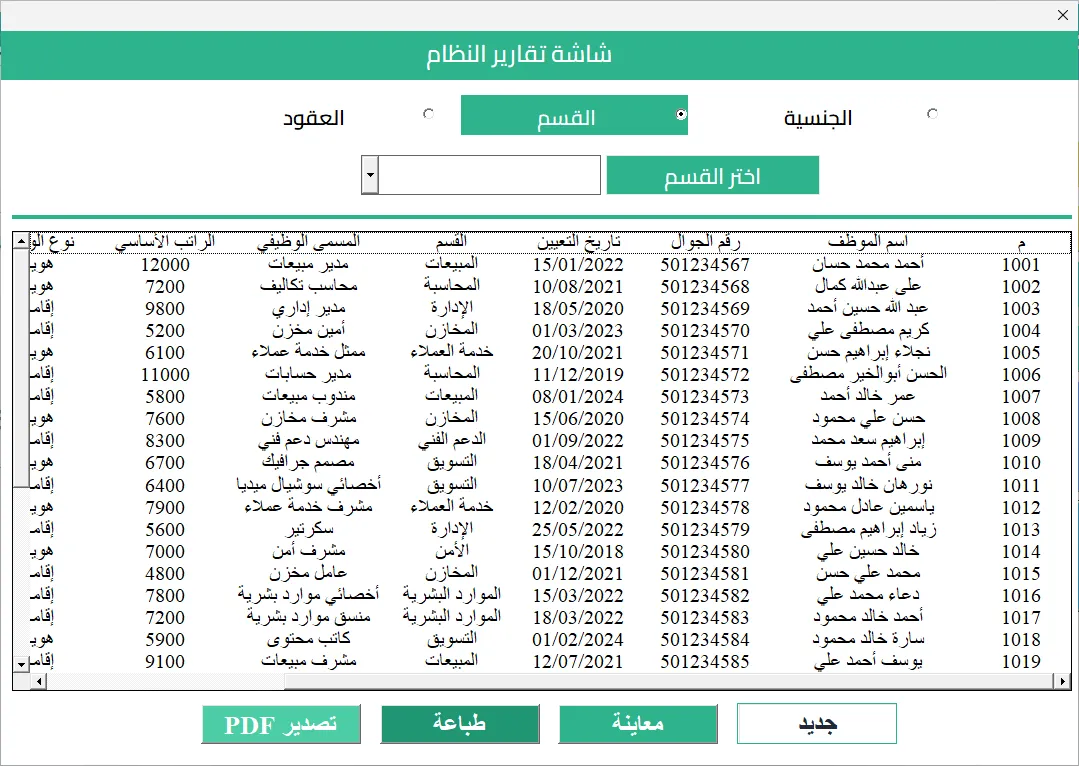Click the م column header
This screenshot has height=766, width=1079.
(x=1021, y=242)
